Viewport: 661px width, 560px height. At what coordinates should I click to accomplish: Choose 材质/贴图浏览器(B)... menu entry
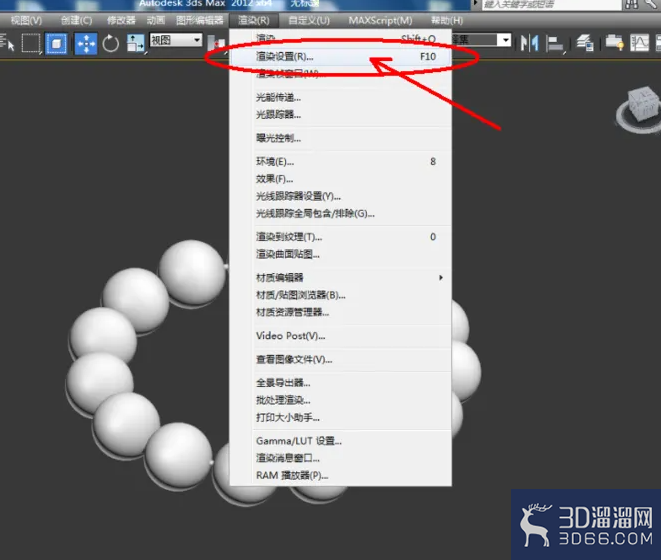(341, 295)
